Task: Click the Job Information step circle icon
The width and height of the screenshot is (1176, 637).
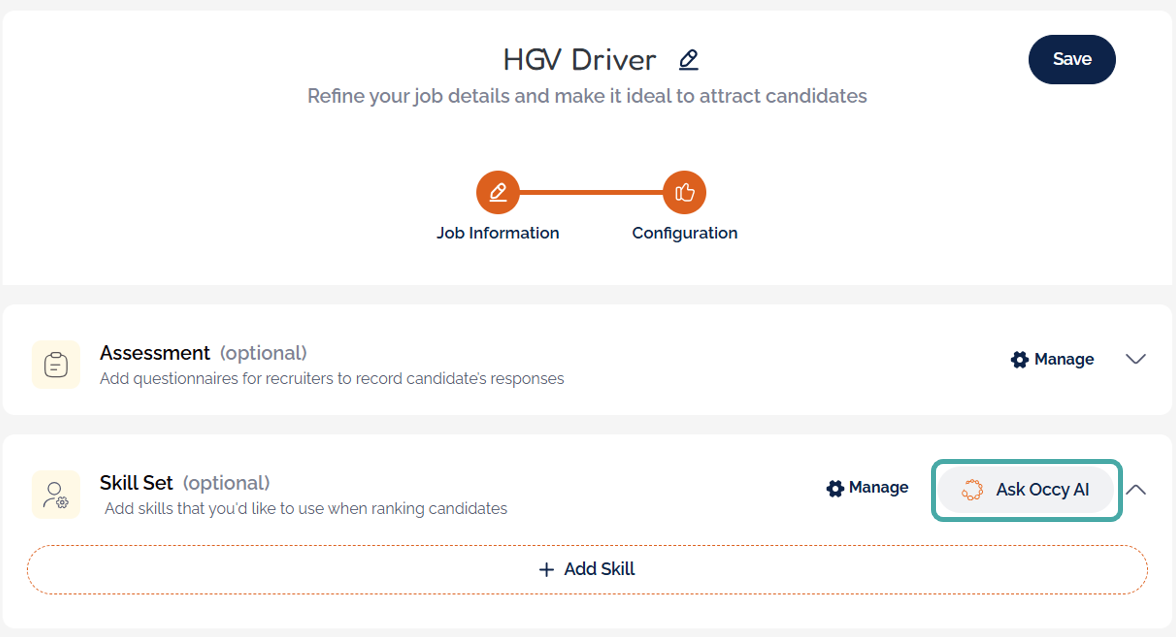Action: (x=498, y=192)
